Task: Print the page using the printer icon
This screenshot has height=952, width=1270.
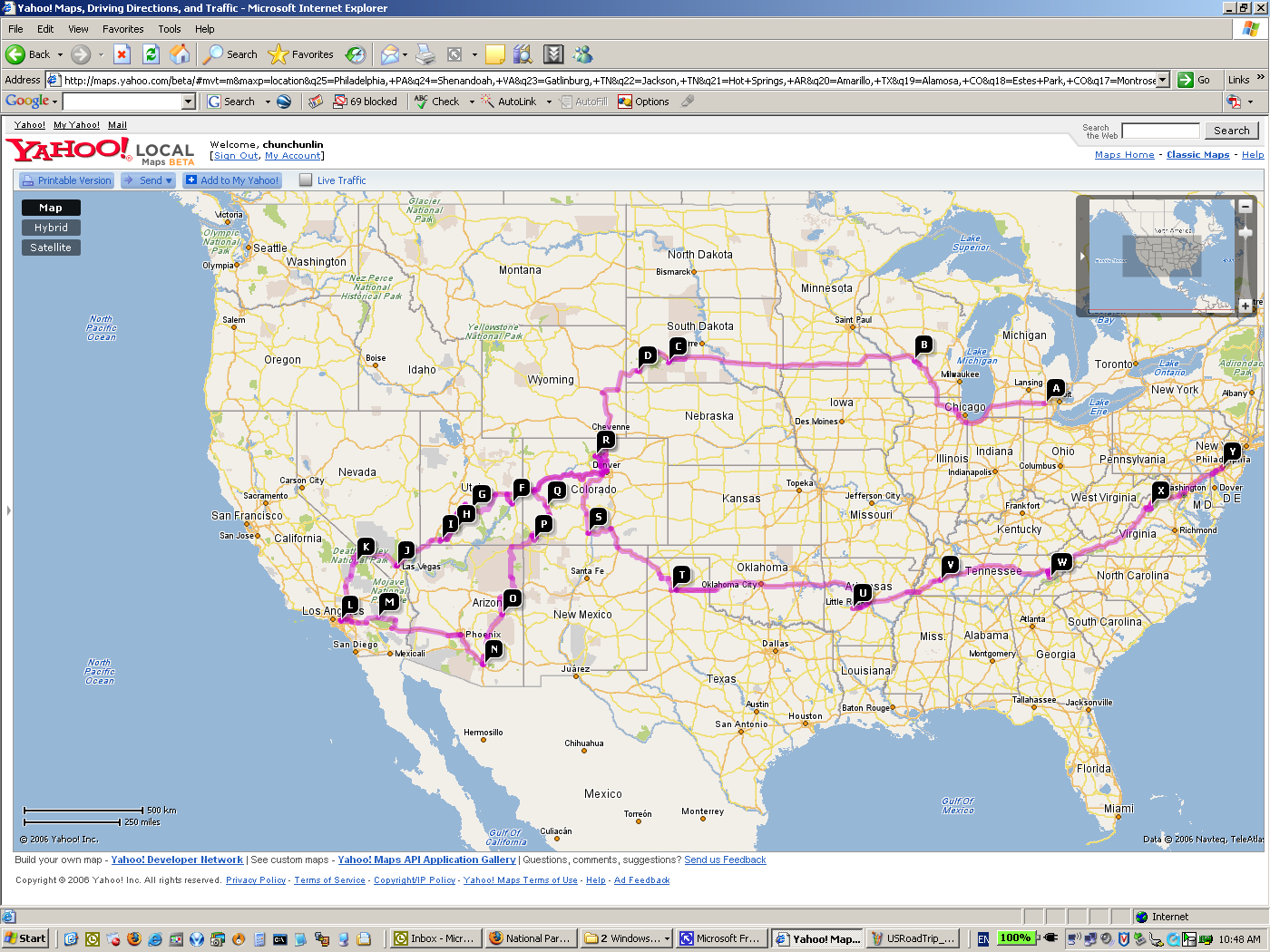Action: click(425, 54)
